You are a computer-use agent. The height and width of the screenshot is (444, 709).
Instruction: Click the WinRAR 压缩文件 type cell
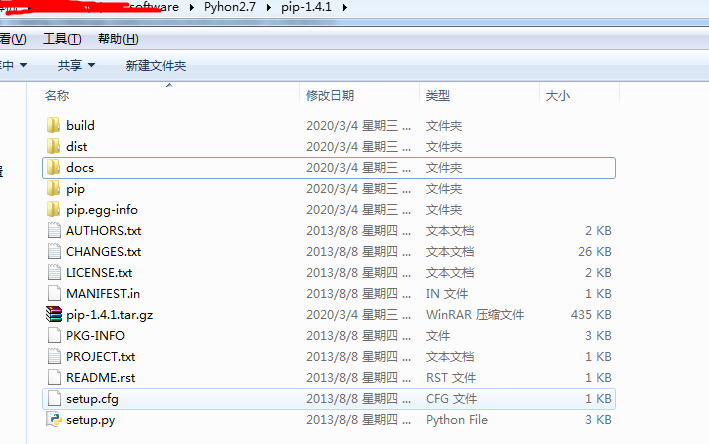tap(475, 315)
